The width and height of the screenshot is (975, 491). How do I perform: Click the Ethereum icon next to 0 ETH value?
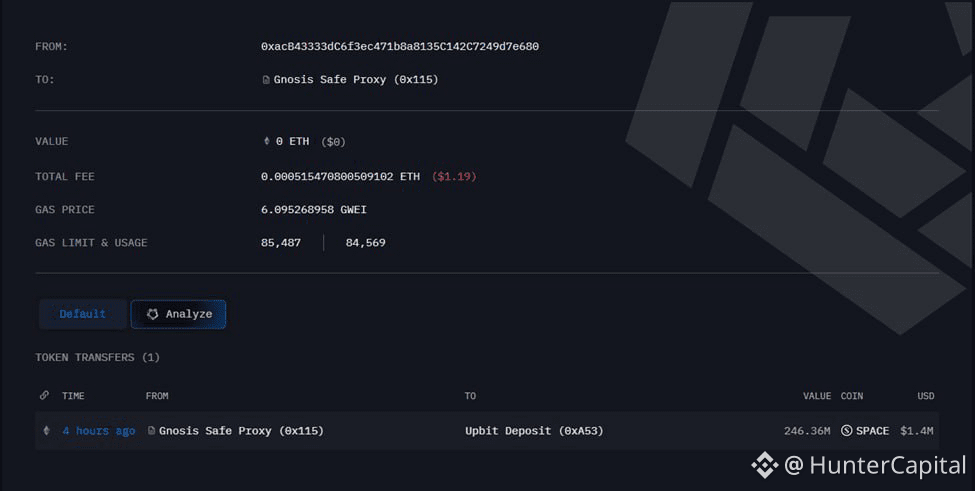click(267, 141)
